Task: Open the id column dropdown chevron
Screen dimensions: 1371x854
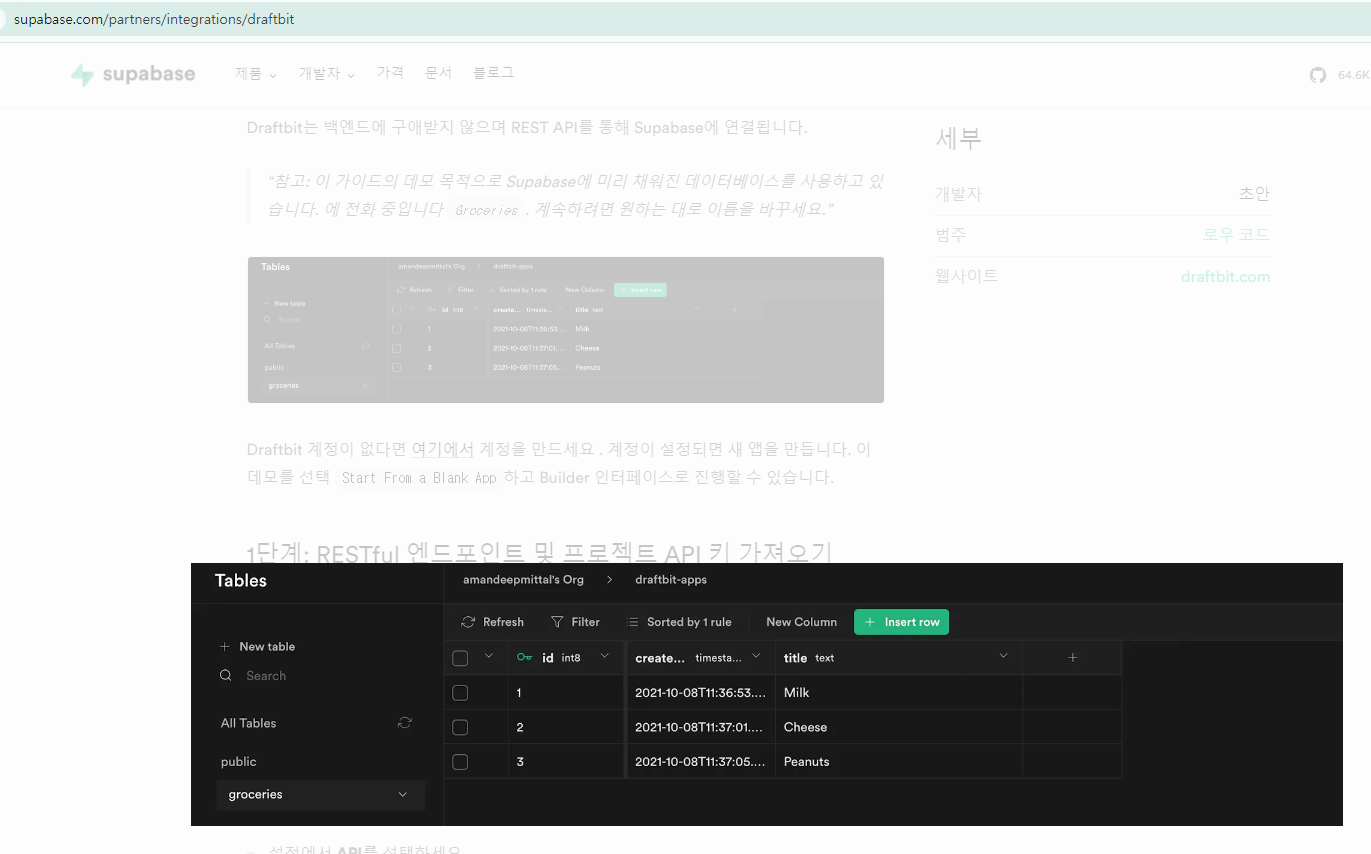Action: coord(604,656)
